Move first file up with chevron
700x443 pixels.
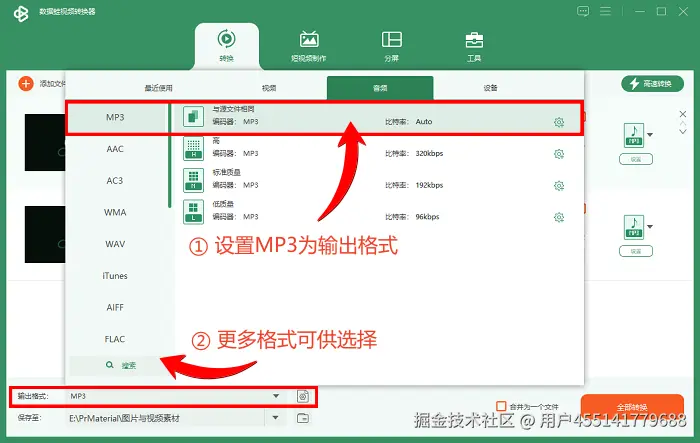click(683, 123)
